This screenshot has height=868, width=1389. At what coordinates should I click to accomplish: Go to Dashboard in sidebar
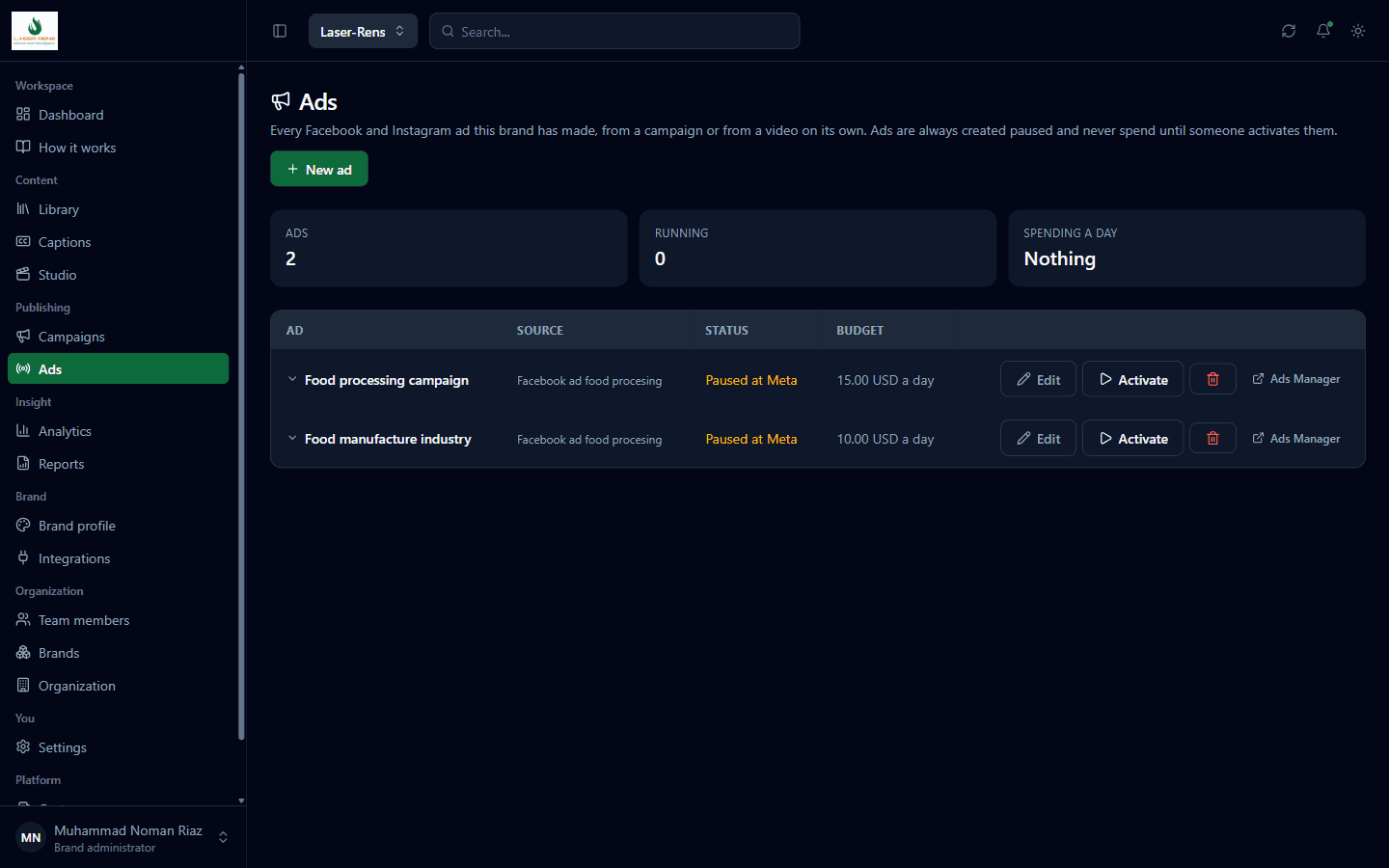tap(119, 115)
